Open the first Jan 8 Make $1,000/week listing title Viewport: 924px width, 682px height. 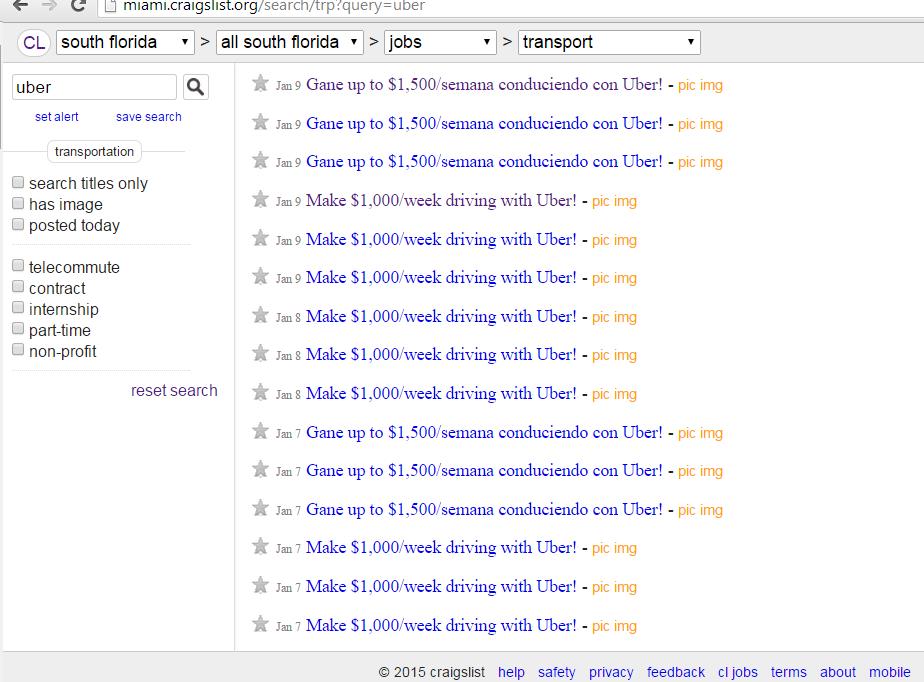click(x=441, y=317)
